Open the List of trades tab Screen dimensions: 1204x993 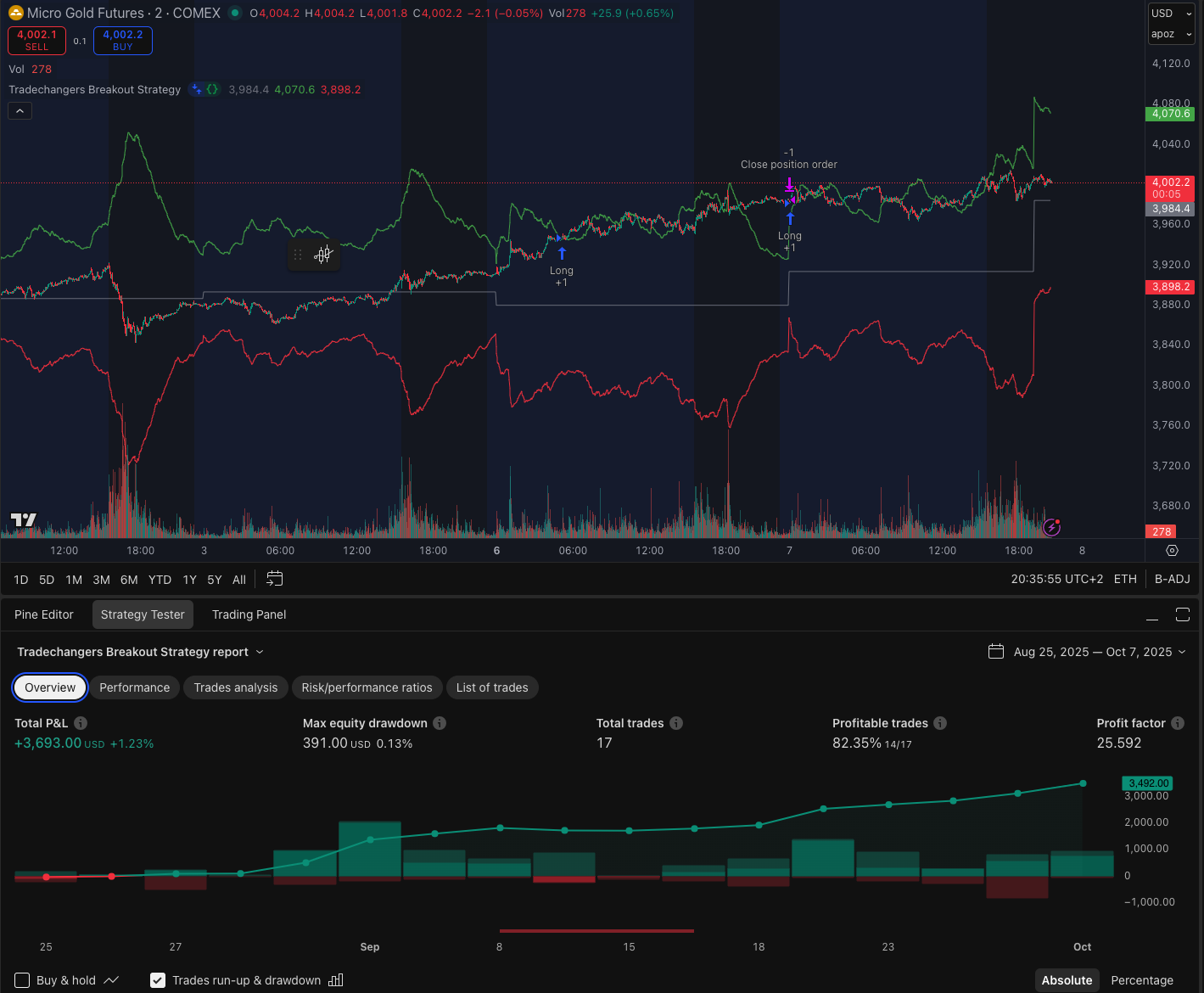click(492, 687)
